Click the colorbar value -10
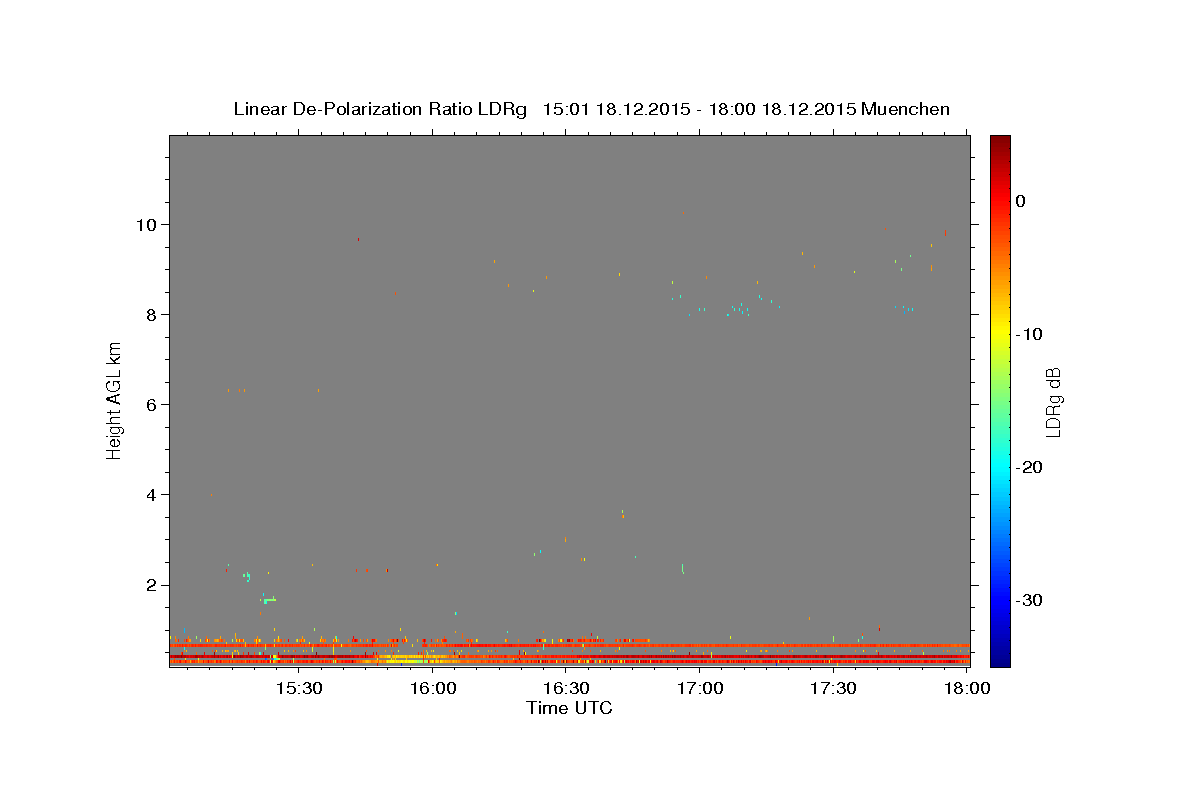Screen dimensions: 1200x800 tap(1029, 334)
